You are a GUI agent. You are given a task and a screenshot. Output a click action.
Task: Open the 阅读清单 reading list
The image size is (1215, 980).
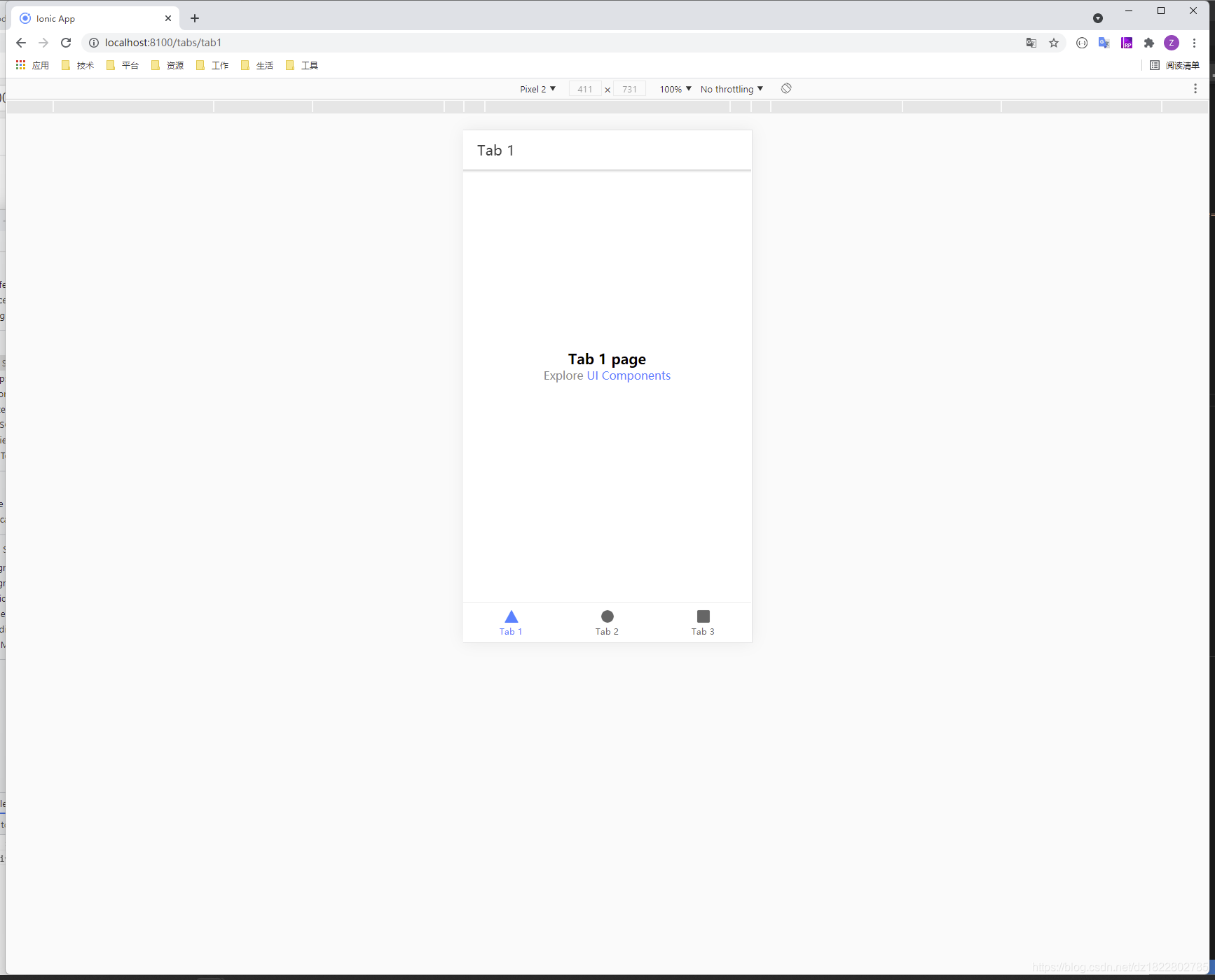(x=1175, y=65)
